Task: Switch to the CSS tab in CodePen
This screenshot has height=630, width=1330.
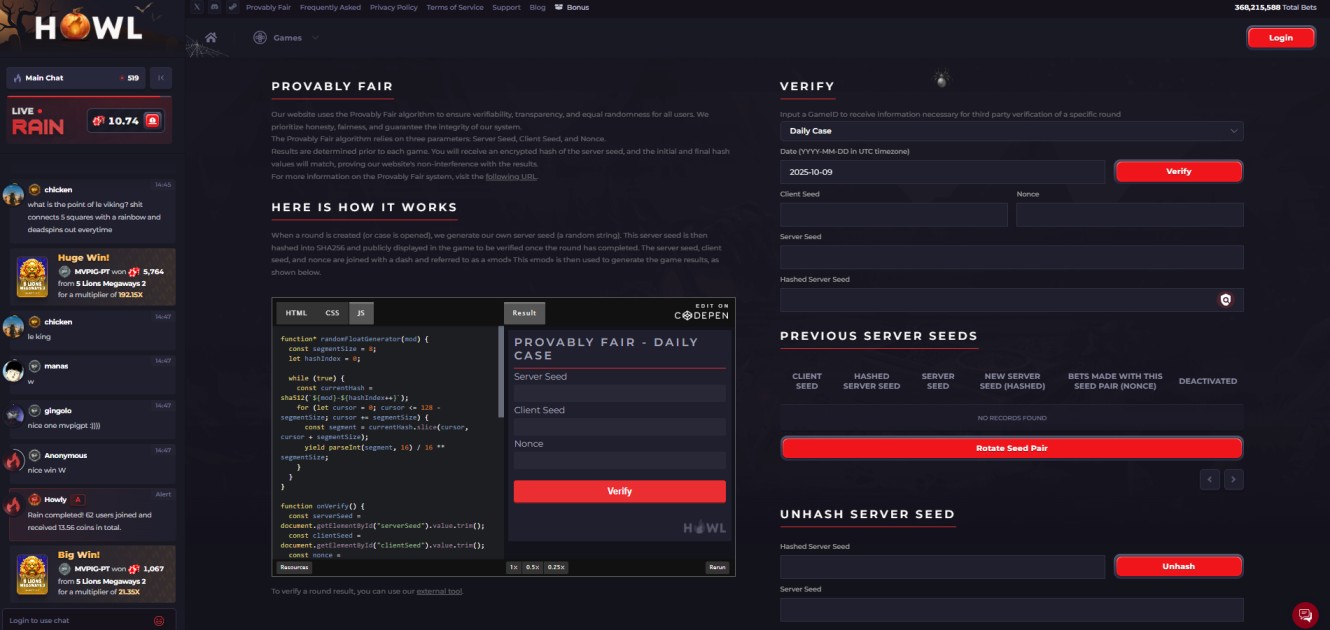Action: pyautogui.click(x=332, y=313)
